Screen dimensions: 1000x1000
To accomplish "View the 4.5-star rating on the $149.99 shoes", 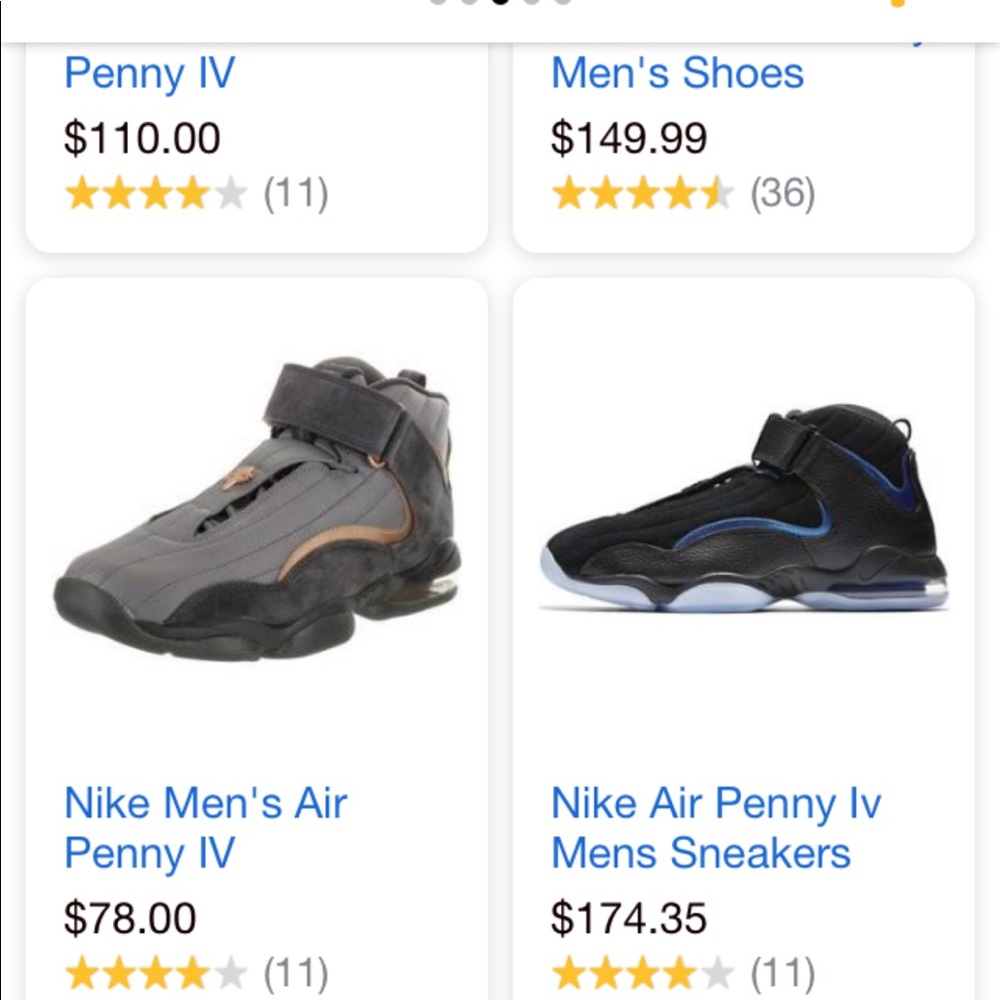I will 643,193.
